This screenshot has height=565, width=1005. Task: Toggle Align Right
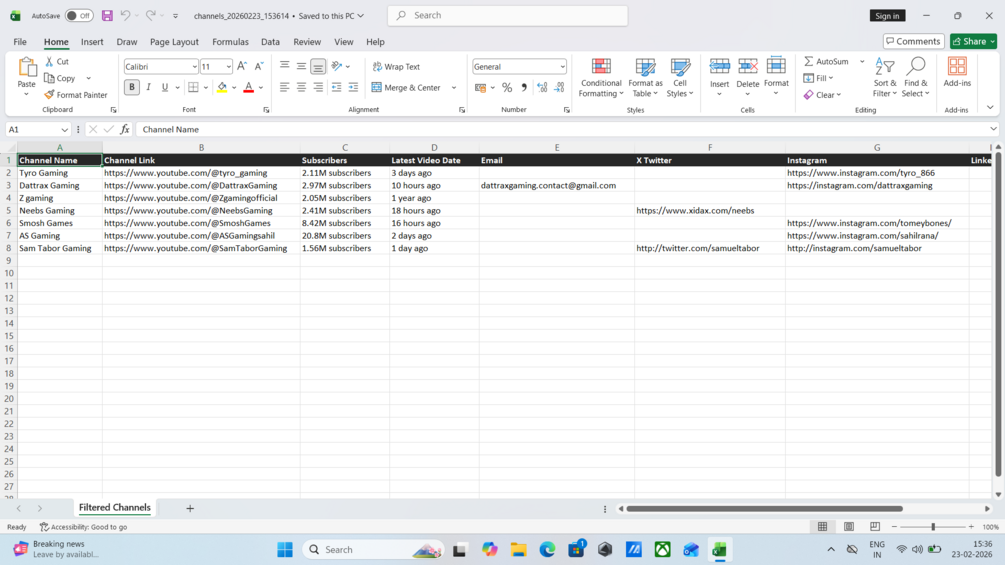[x=318, y=88]
